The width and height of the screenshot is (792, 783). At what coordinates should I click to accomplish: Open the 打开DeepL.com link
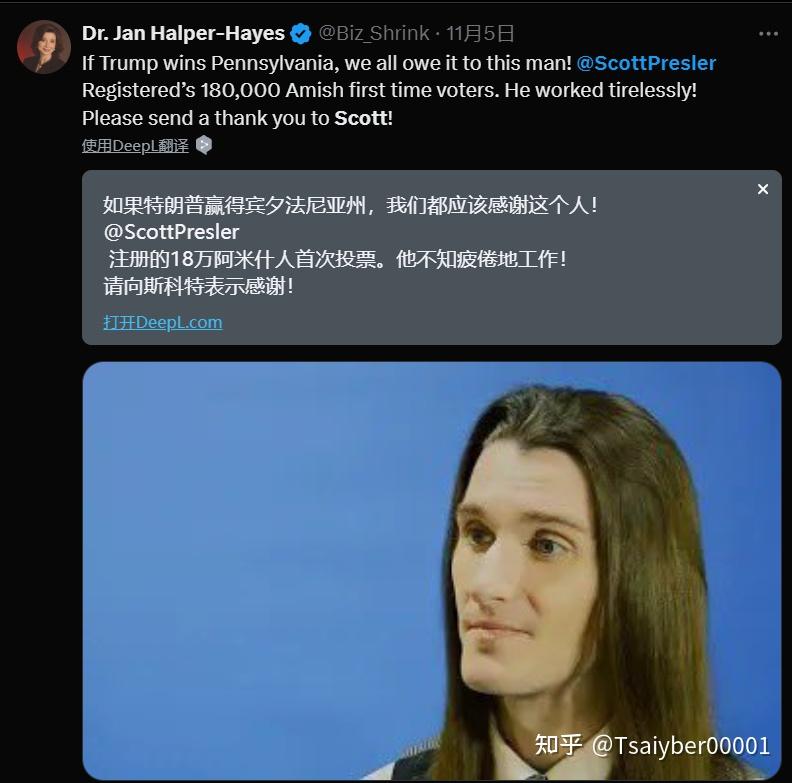point(163,322)
